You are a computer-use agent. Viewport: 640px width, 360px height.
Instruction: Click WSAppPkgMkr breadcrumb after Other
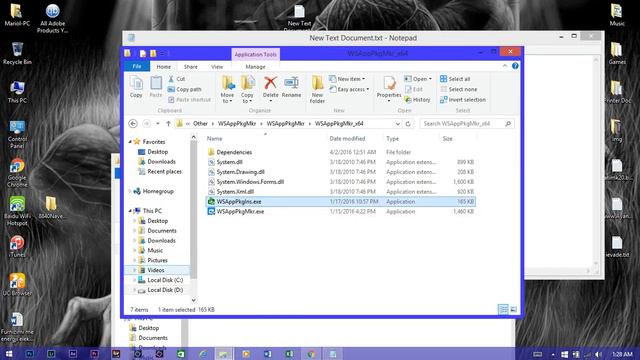pyautogui.click(x=237, y=124)
